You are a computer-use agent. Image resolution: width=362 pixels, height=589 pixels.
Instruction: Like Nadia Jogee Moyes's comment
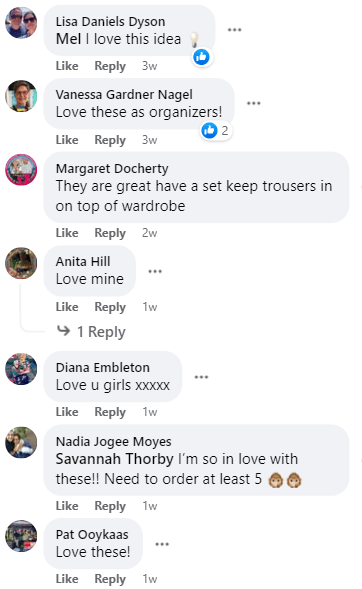tap(67, 506)
